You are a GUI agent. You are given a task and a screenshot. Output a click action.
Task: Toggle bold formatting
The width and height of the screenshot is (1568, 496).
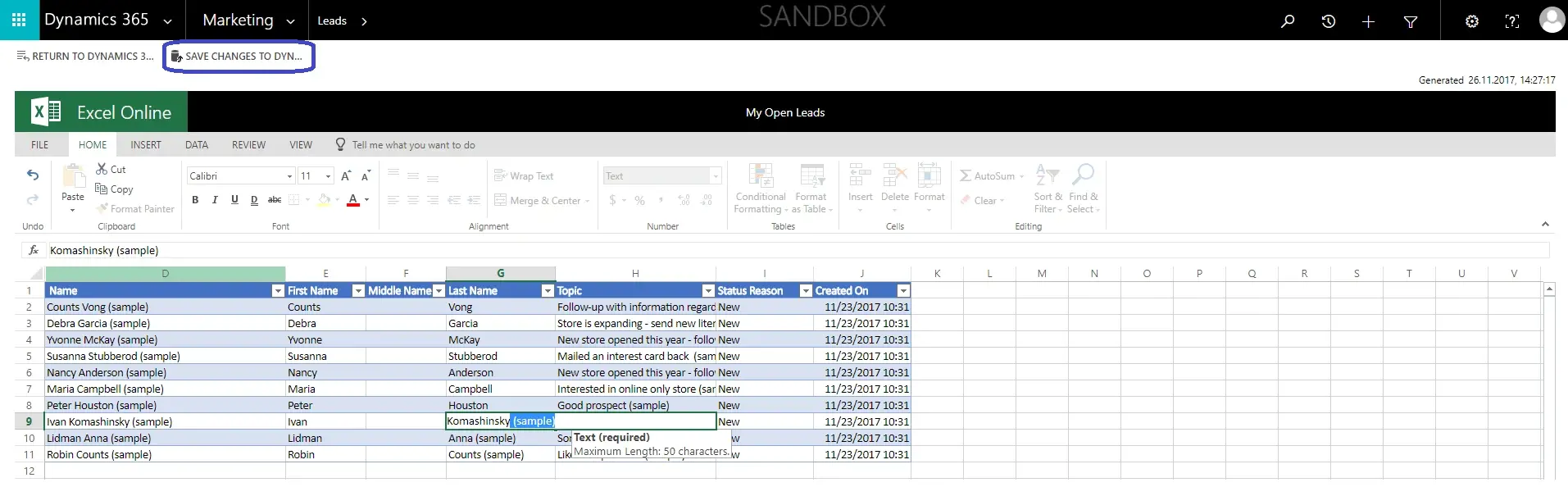click(195, 199)
